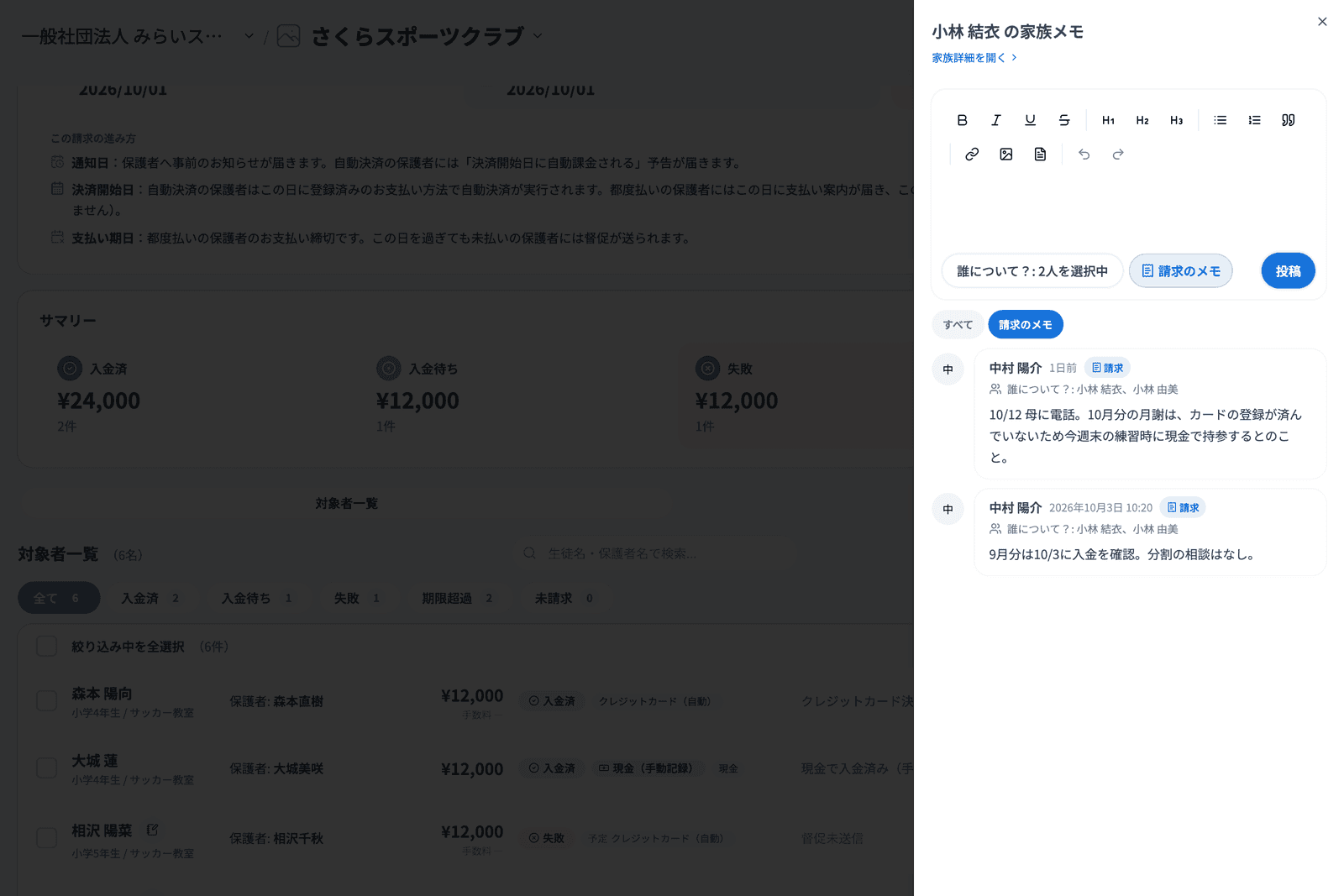Filter the list by 失敗 status
Screen dimensions: 1344x896
tap(358, 598)
